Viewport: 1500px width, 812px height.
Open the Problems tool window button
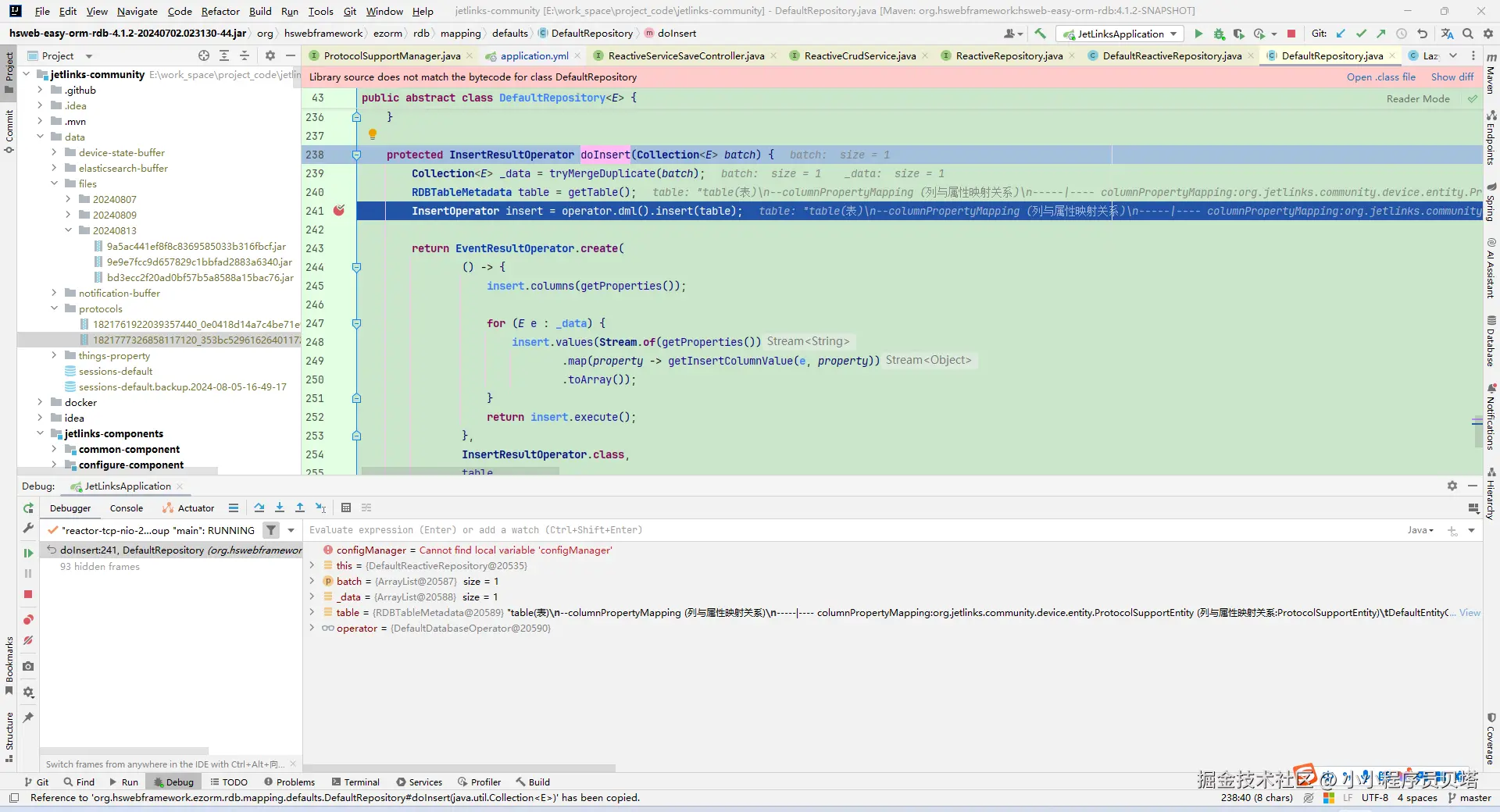pos(289,782)
